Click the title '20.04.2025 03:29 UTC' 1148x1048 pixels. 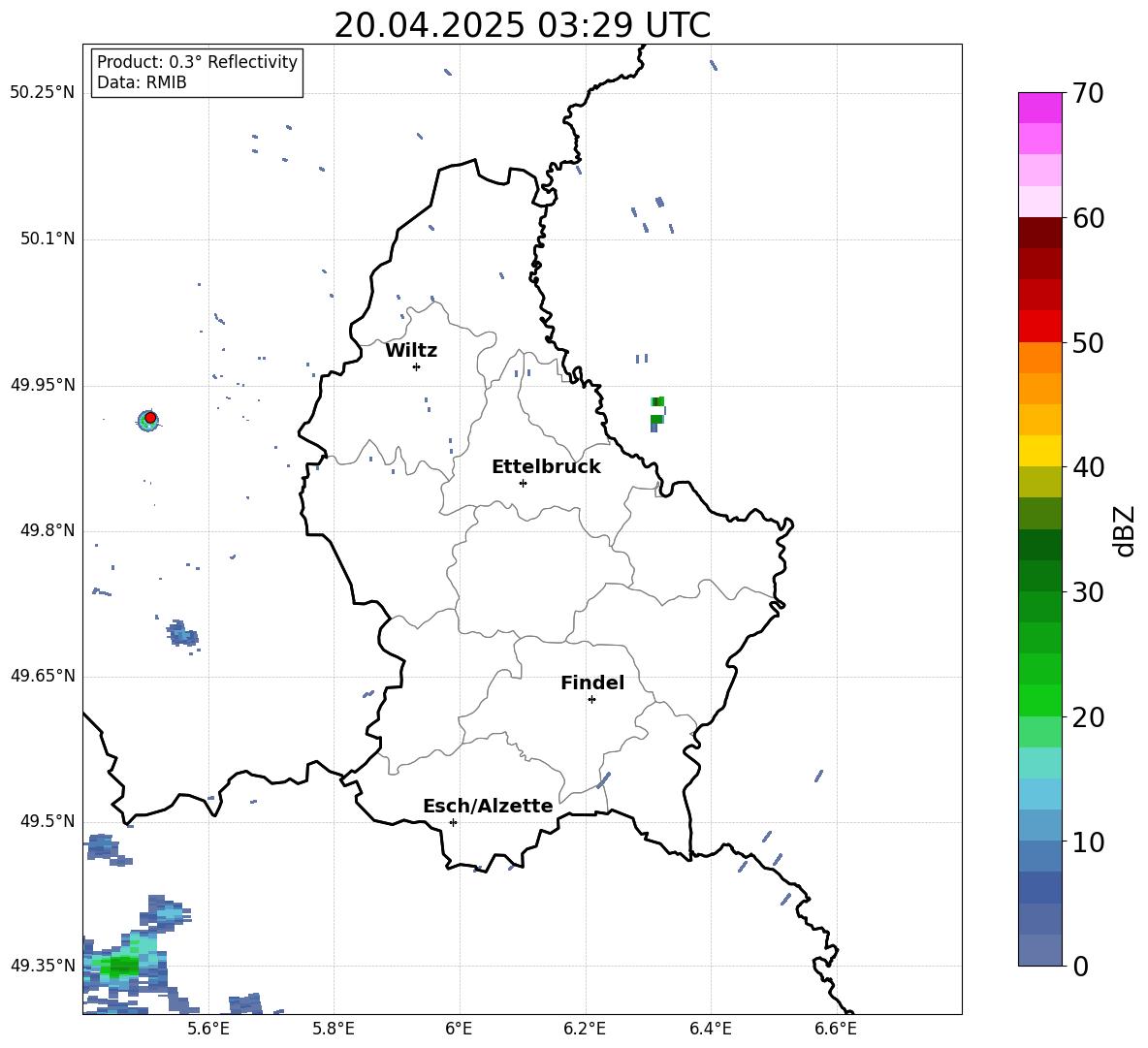pyautogui.click(x=522, y=25)
